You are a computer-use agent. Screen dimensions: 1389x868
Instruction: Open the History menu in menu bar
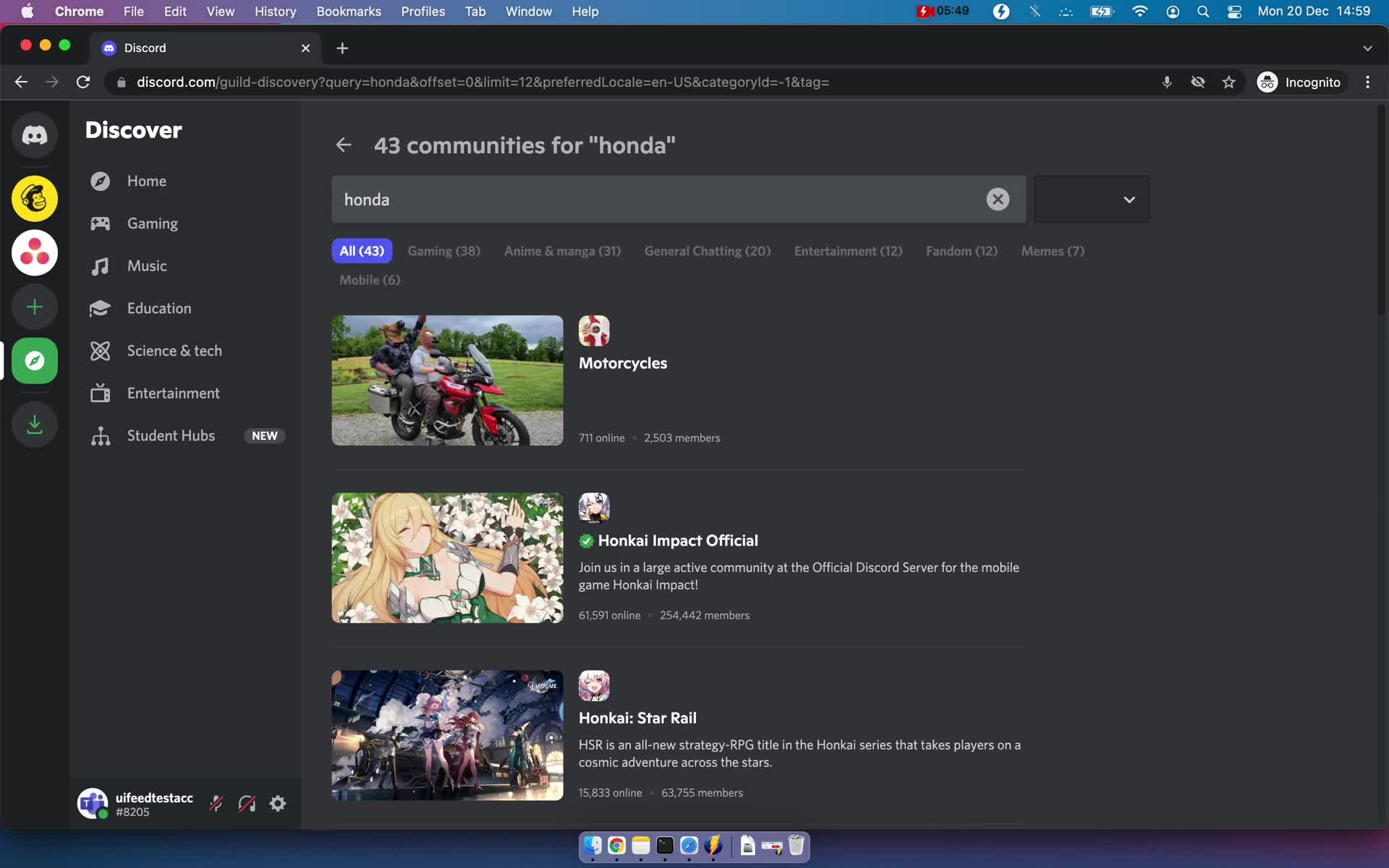(x=275, y=12)
